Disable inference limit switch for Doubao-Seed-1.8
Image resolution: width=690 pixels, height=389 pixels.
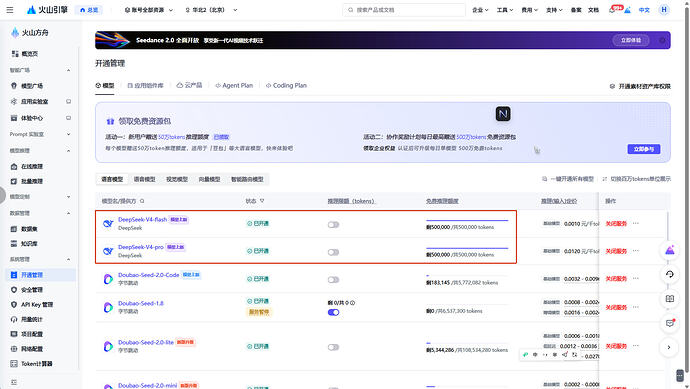[x=333, y=312]
